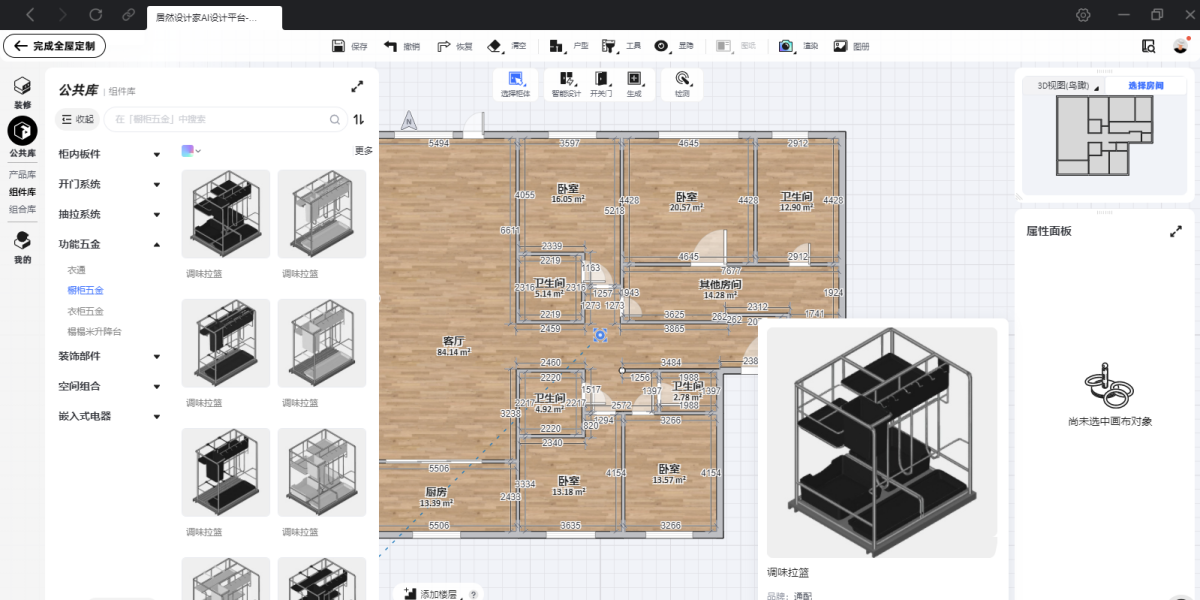1200x600 pixels.
Task: Open the gradient color filter swatch
Action: coord(189,151)
